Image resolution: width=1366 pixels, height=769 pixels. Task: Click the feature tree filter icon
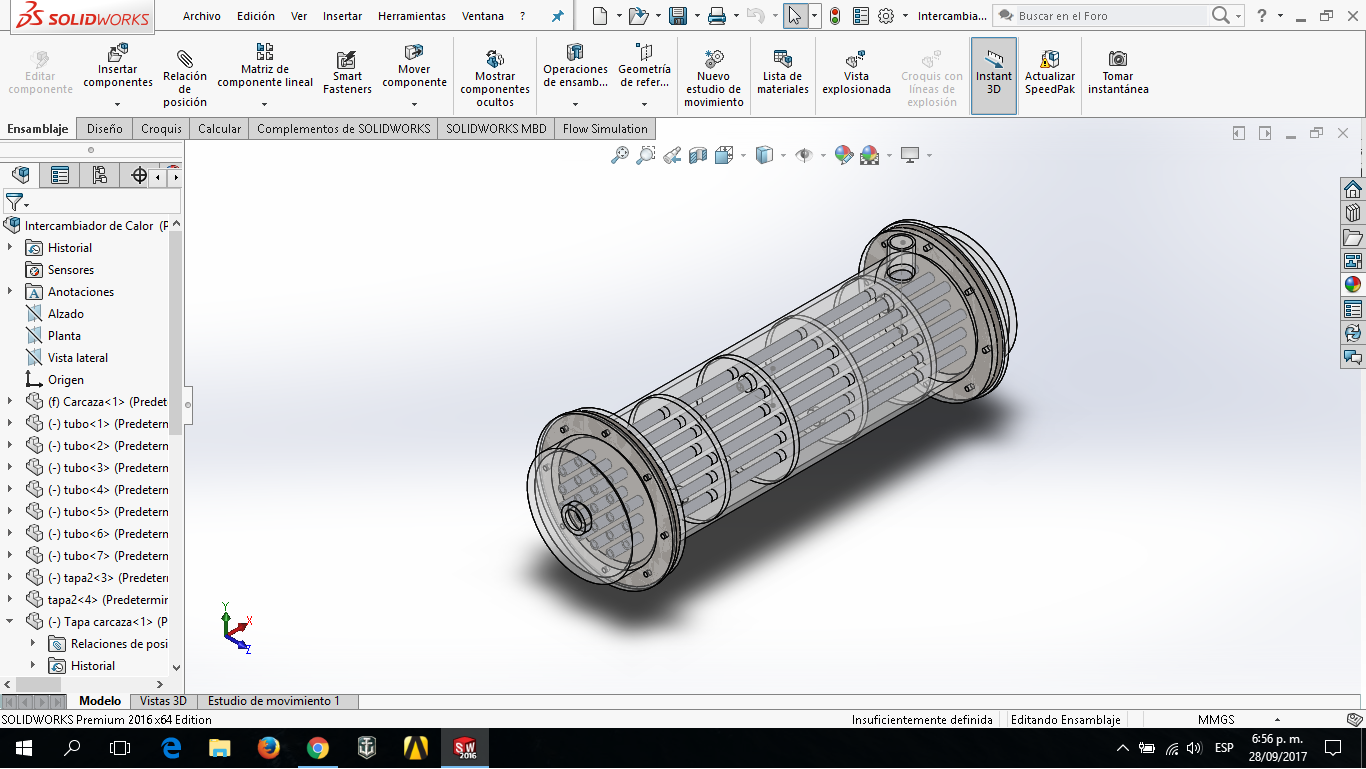(15, 202)
